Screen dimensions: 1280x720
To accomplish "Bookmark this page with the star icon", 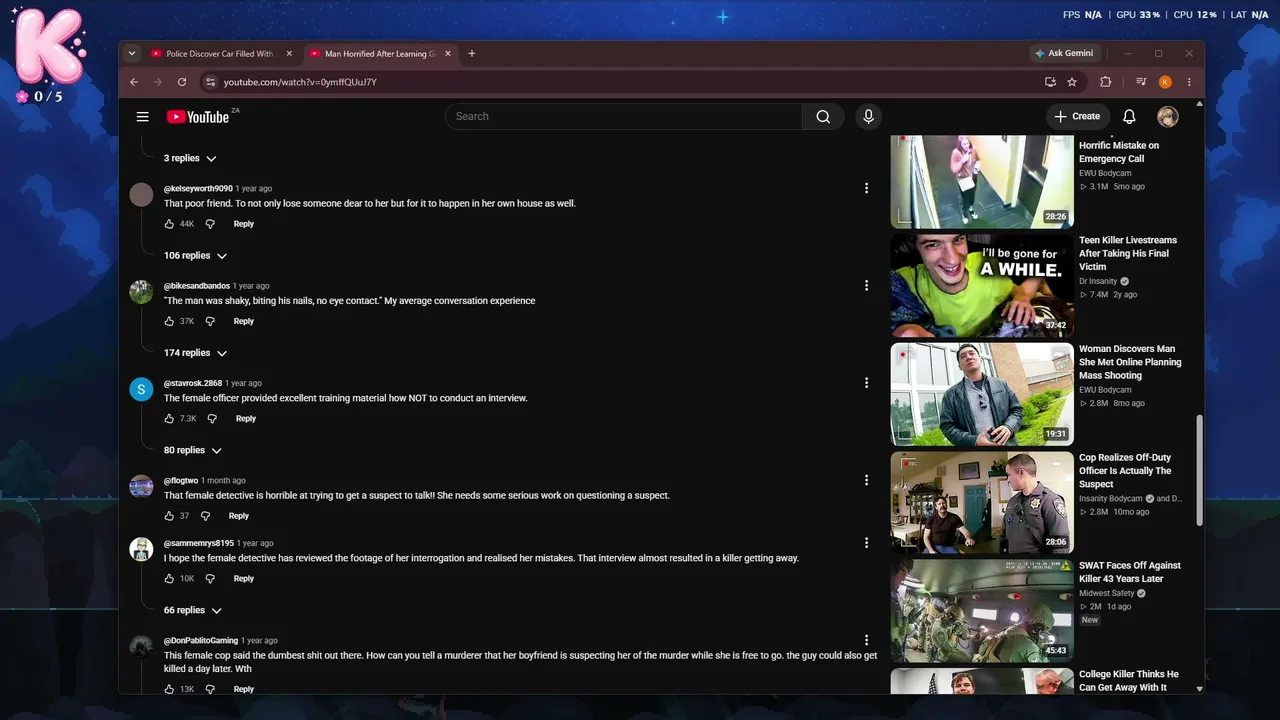I will click(1072, 82).
